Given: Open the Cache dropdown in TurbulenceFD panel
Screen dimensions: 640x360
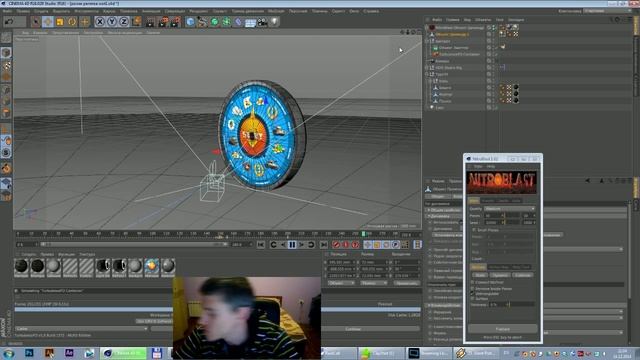Looking at the screenshot, I should [x=81, y=329].
